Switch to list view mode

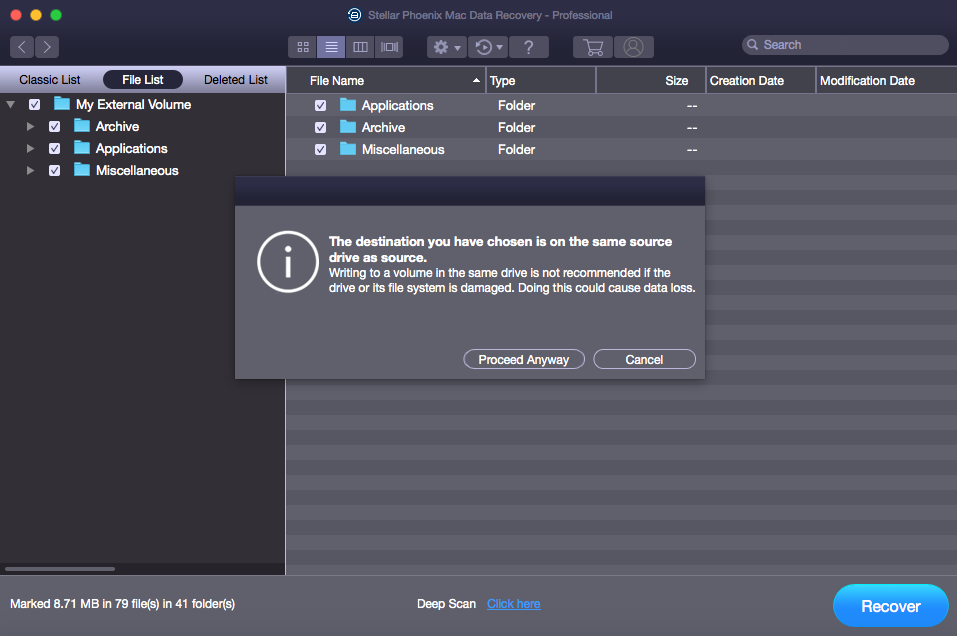[331, 47]
